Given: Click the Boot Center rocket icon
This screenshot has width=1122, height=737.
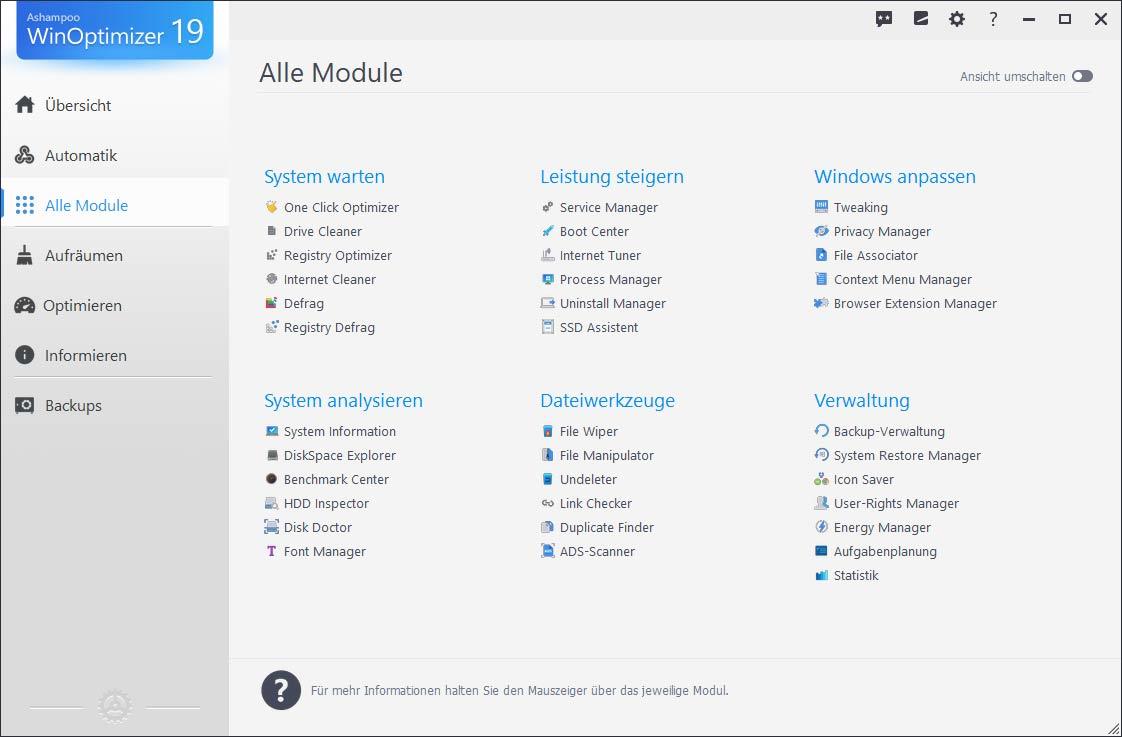Looking at the screenshot, I should [547, 231].
